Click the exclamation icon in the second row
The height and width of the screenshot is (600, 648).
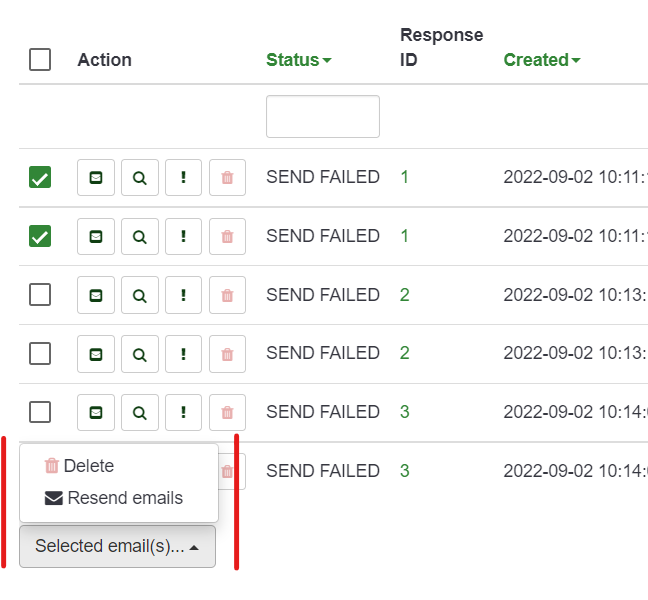point(183,237)
